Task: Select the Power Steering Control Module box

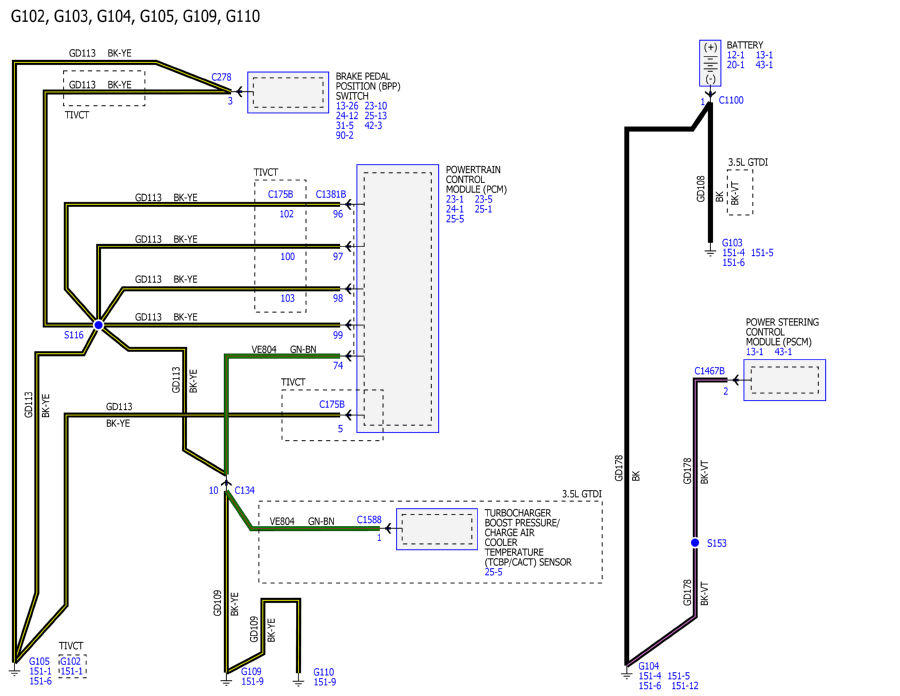Action: 785,380
